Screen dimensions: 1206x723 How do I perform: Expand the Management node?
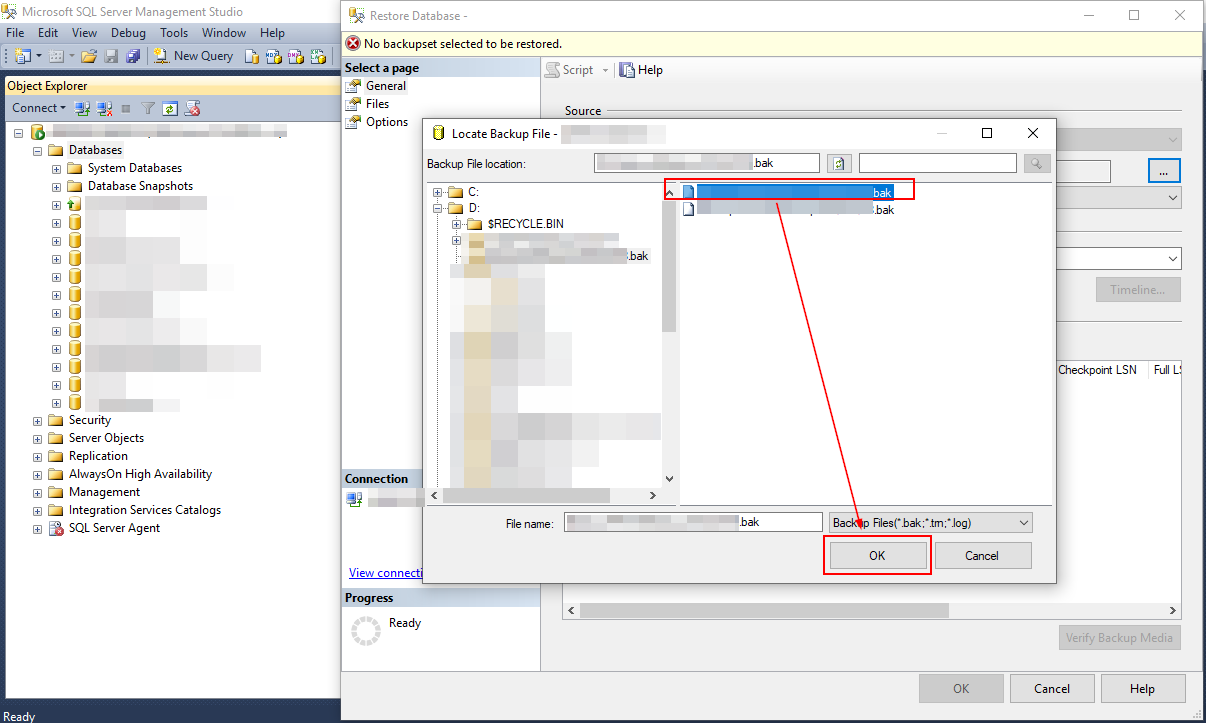(38, 492)
